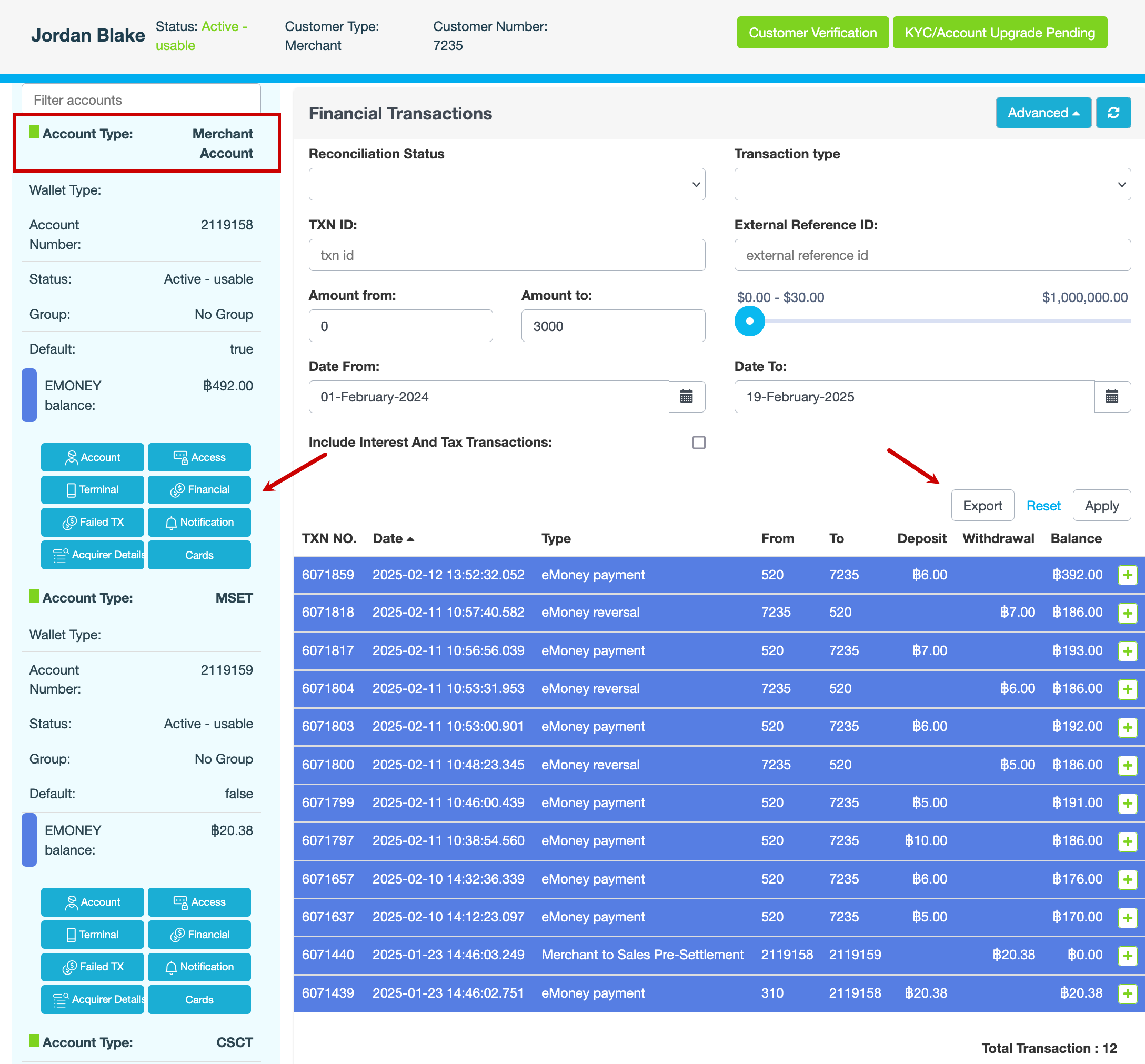Expand transaction 6071859 with the plus icon

click(1127, 575)
